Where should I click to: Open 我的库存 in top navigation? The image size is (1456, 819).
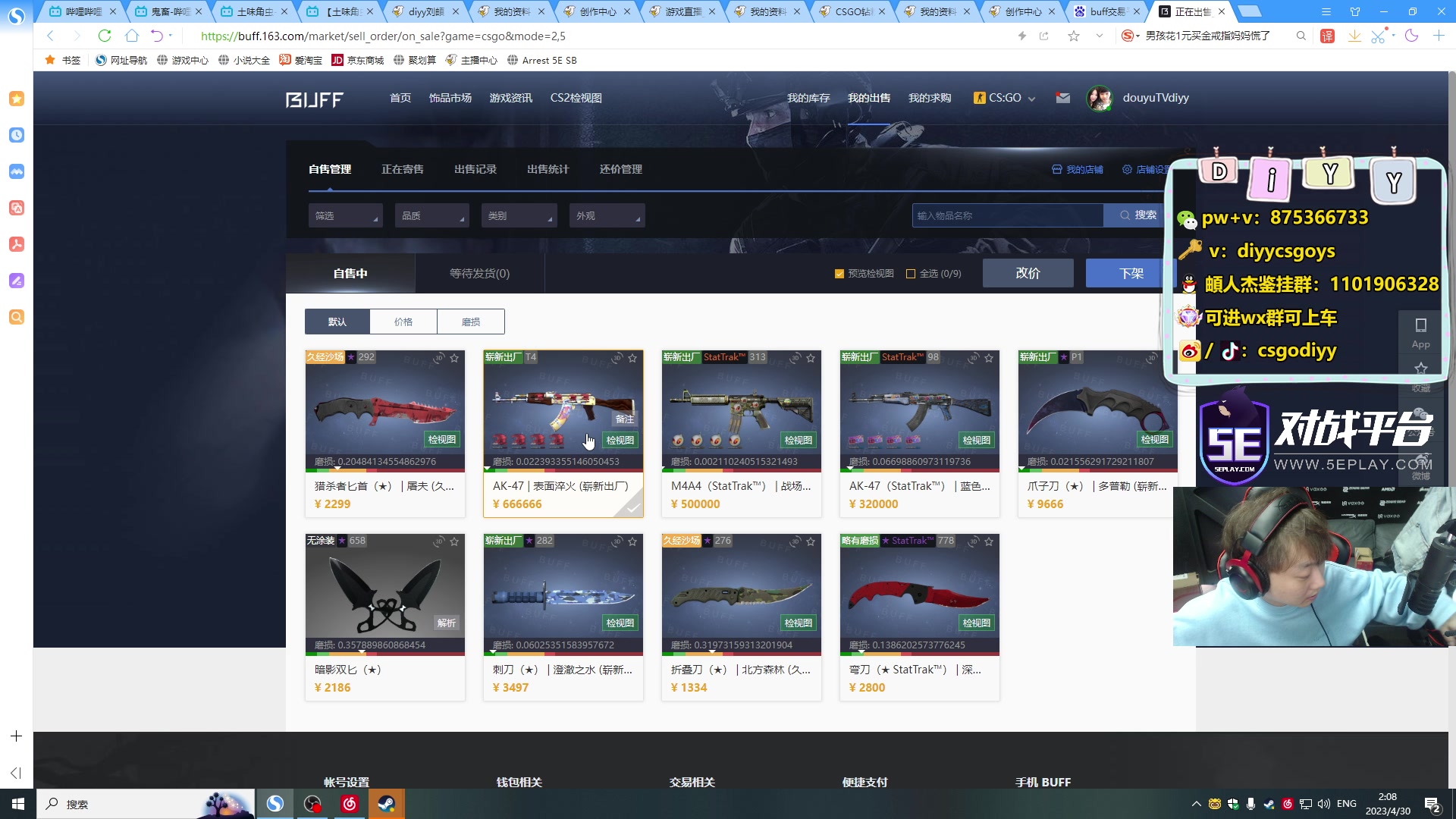point(808,98)
